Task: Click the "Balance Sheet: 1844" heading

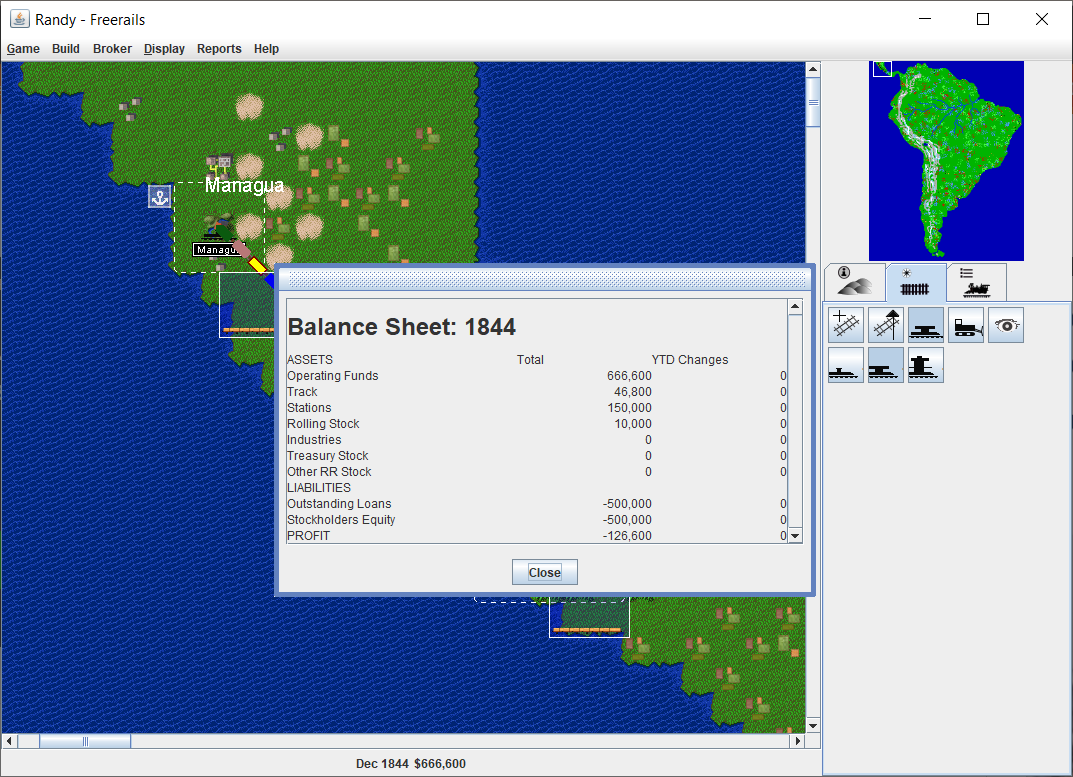Action: pos(402,327)
